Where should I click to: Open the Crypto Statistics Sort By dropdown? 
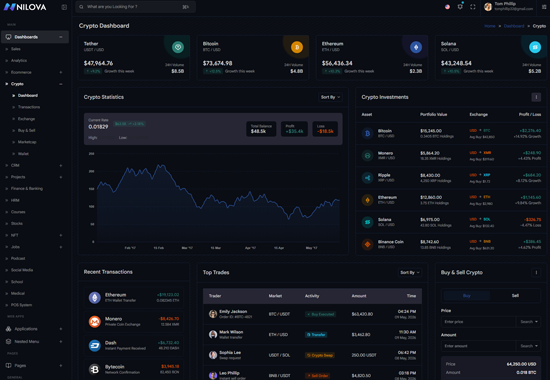(x=330, y=97)
